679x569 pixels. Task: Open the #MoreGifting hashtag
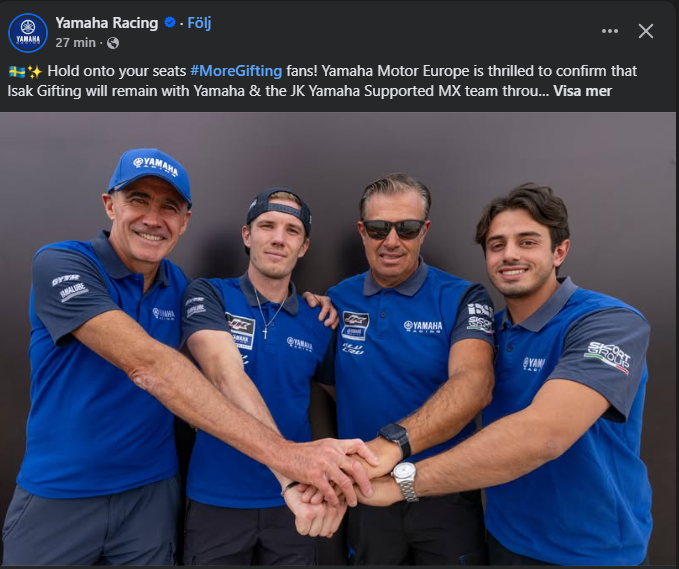(x=236, y=71)
